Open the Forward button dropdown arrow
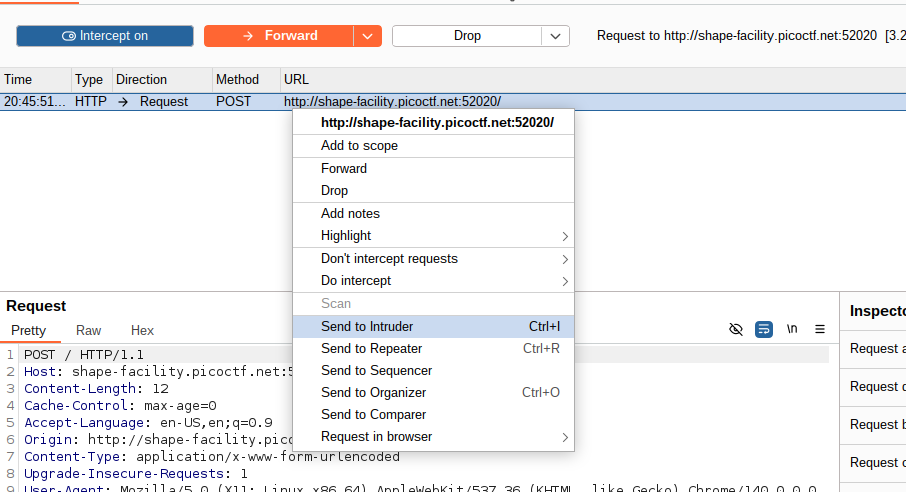This screenshot has height=492, width=906. point(367,36)
